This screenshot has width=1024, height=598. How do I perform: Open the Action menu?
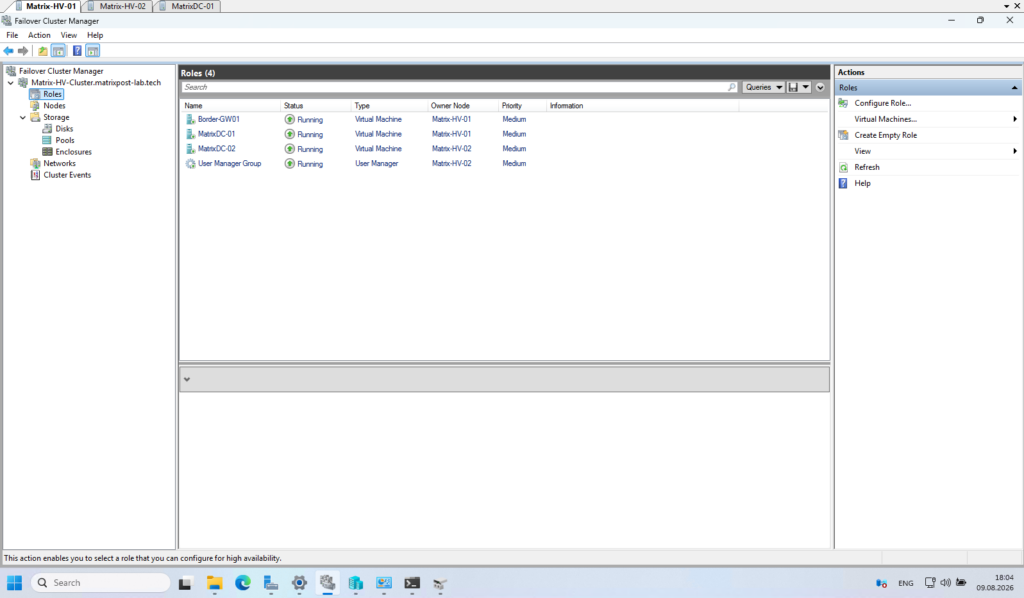pyautogui.click(x=39, y=35)
